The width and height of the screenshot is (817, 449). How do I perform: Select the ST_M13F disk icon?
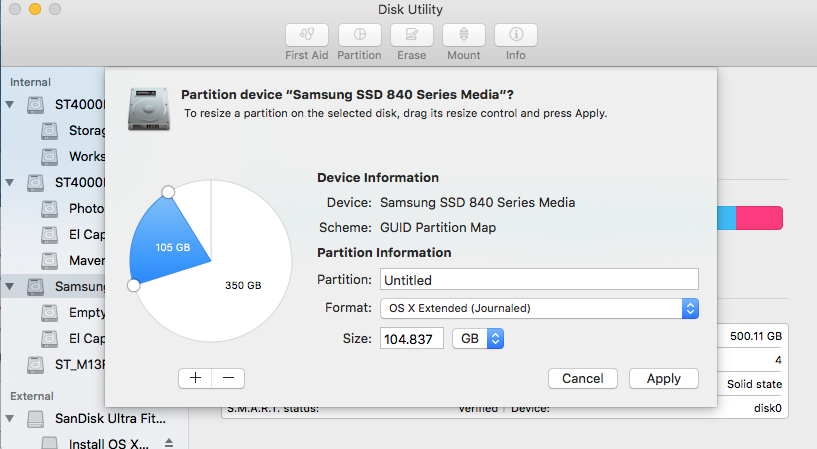pos(37,364)
